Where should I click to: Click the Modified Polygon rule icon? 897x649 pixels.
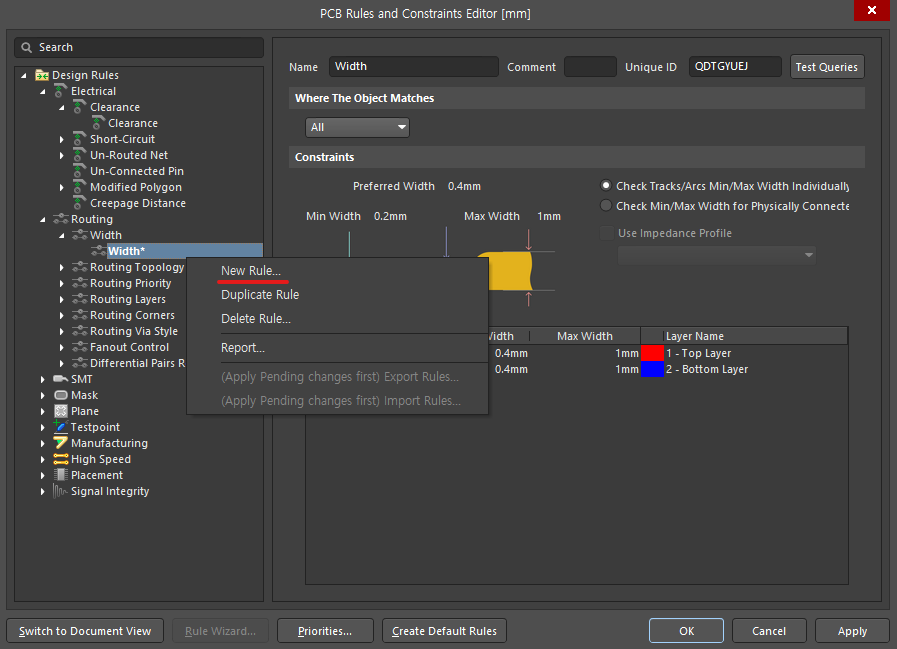point(80,187)
